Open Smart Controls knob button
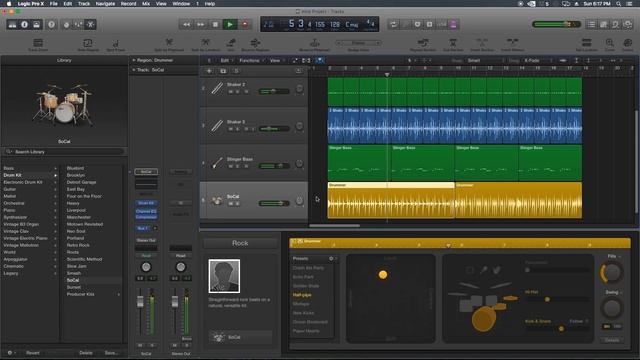This screenshot has height=360, width=640. [x=67, y=24]
